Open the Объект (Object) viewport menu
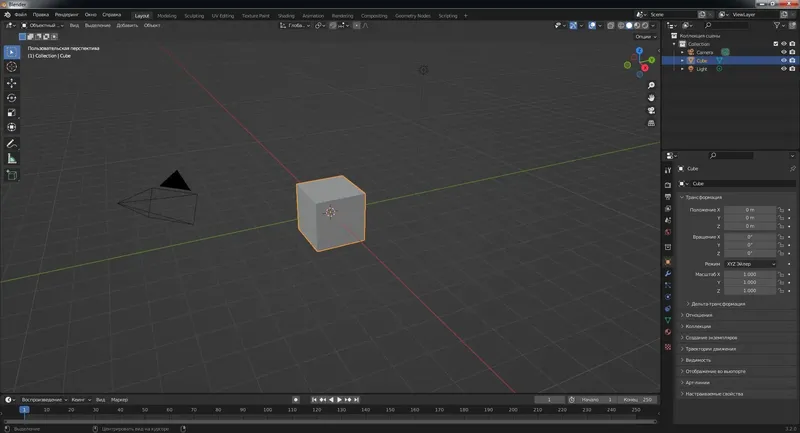This screenshot has height=433, width=800. click(x=152, y=25)
